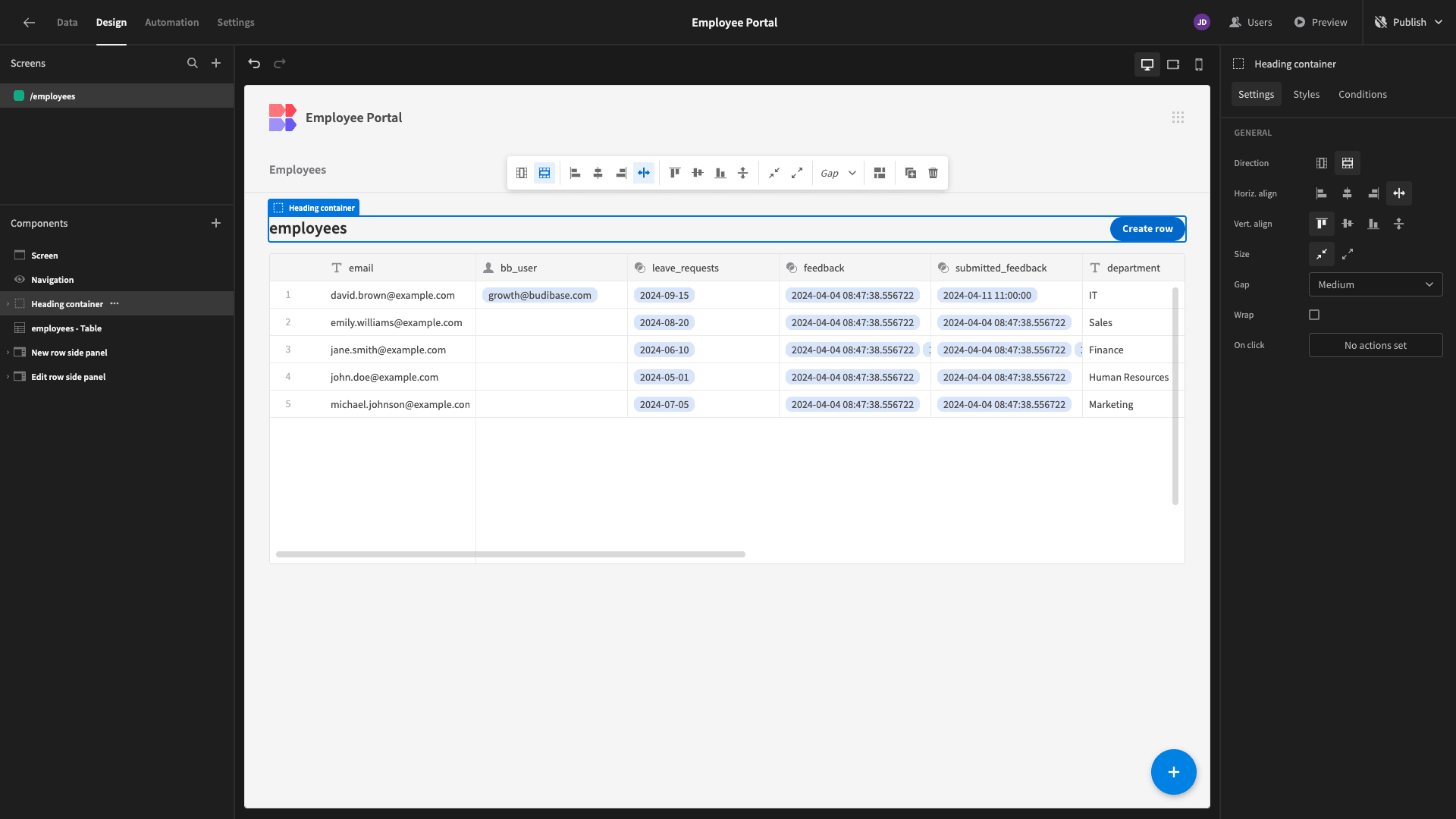This screenshot has height=819, width=1456.
Task: Select column Direction in settings panel
Action: click(x=1322, y=163)
